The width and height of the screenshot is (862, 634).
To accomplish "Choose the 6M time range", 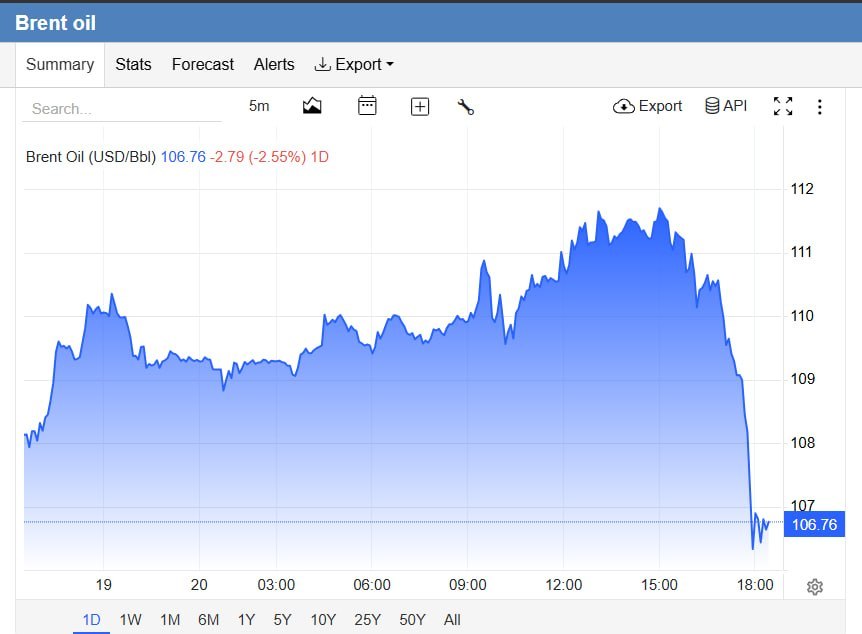I will [x=208, y=620].
